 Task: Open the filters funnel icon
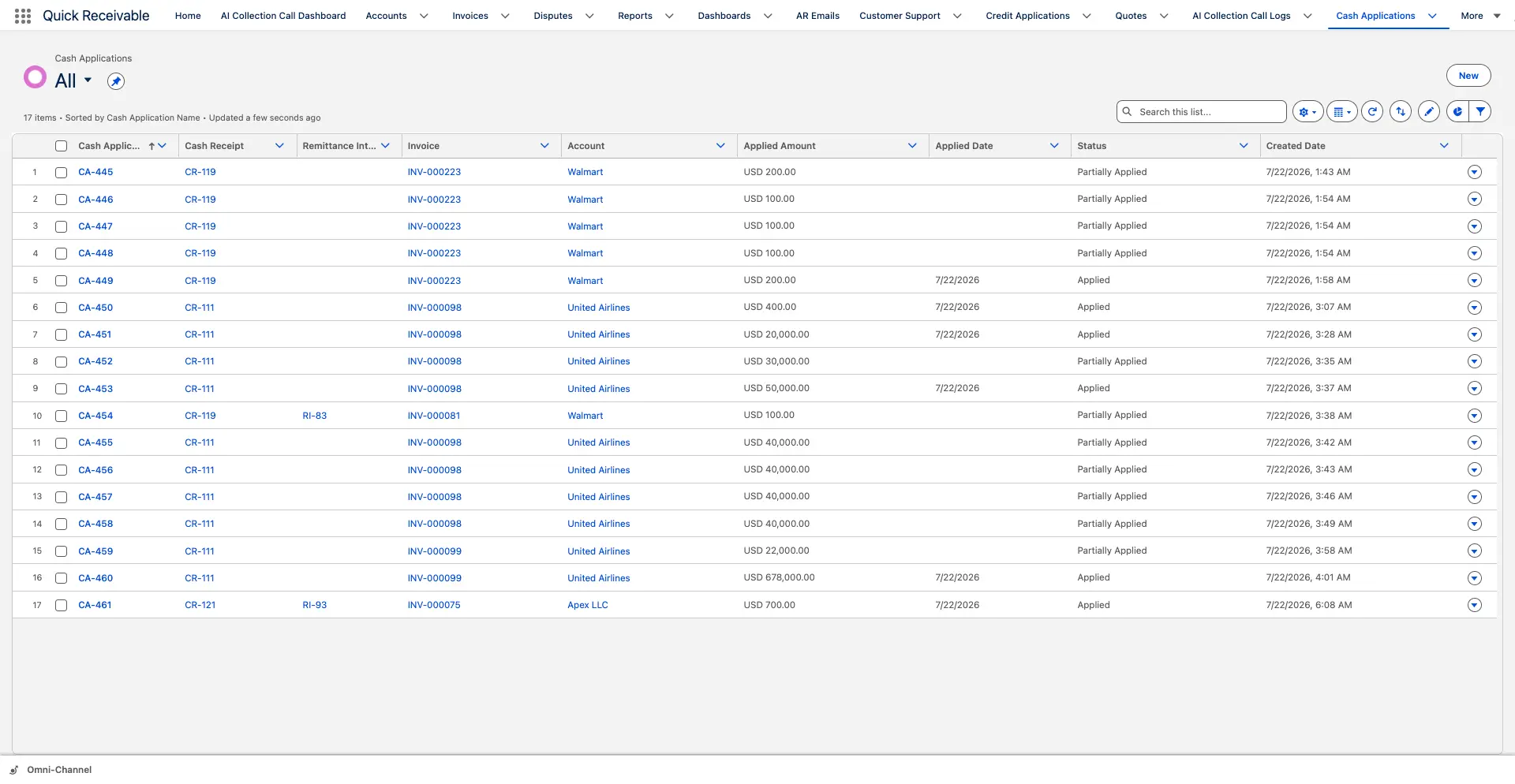[x=1480, y=112]
